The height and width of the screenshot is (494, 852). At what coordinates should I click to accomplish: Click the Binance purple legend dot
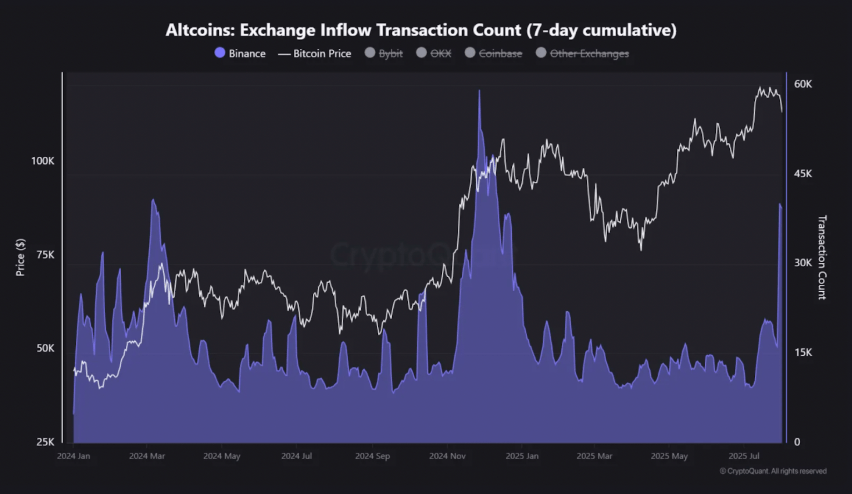(221, 53)
